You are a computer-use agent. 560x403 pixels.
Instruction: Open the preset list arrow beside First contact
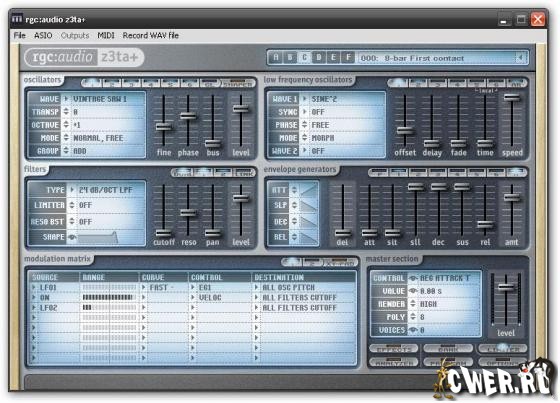pyautogui.click(x=520, y=58)
